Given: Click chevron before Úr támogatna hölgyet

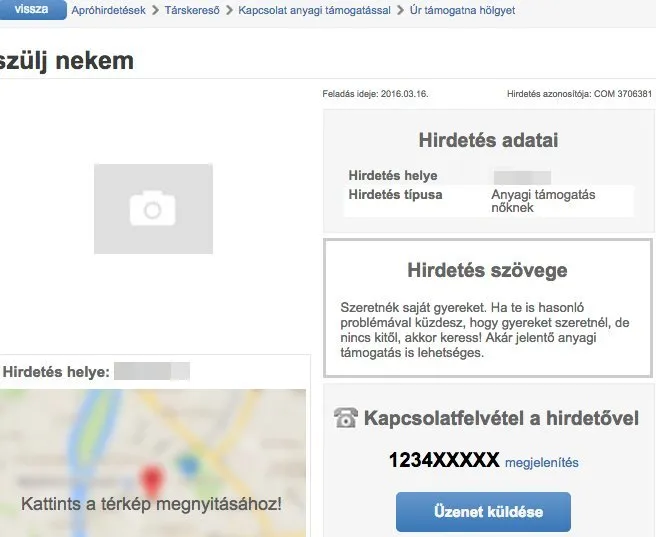Looking at the screenshot, I should [x=400, y=10].
